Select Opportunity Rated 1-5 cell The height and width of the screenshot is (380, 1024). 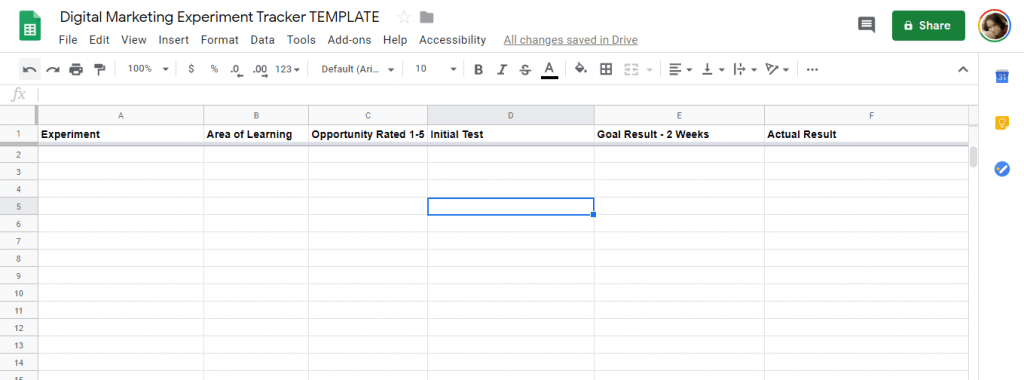click(368, 135)
